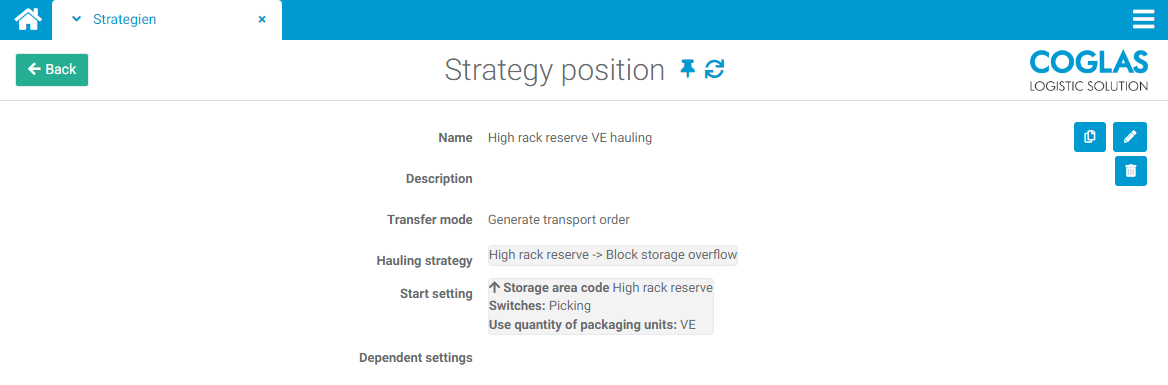
Task: Go back with the Back button
Action: (x=52, y=69)
